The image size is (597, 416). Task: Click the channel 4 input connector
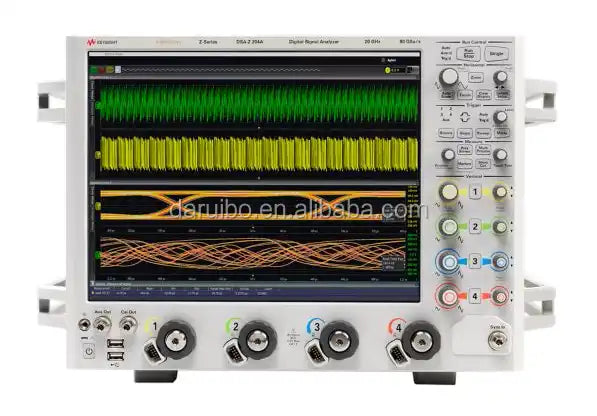[421, 340]
